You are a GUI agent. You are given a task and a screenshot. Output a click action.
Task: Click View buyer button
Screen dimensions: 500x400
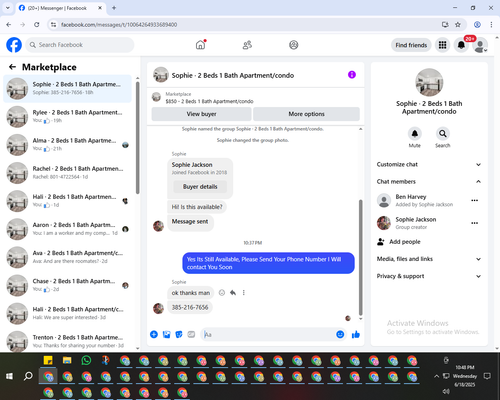click(x=201, y=114)
